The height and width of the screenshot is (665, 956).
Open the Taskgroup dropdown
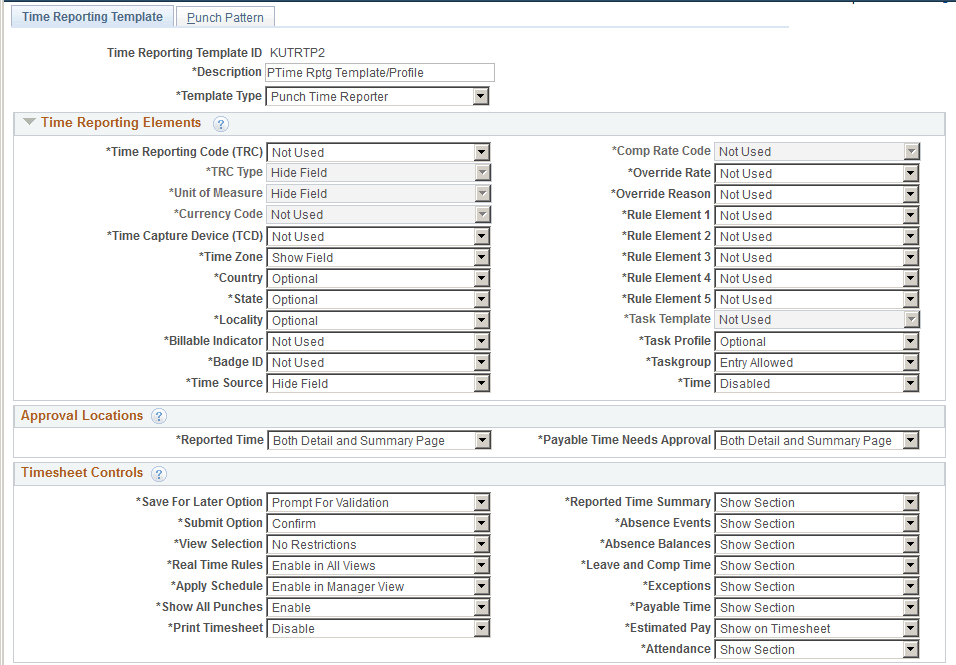click(x=911, y=362)
